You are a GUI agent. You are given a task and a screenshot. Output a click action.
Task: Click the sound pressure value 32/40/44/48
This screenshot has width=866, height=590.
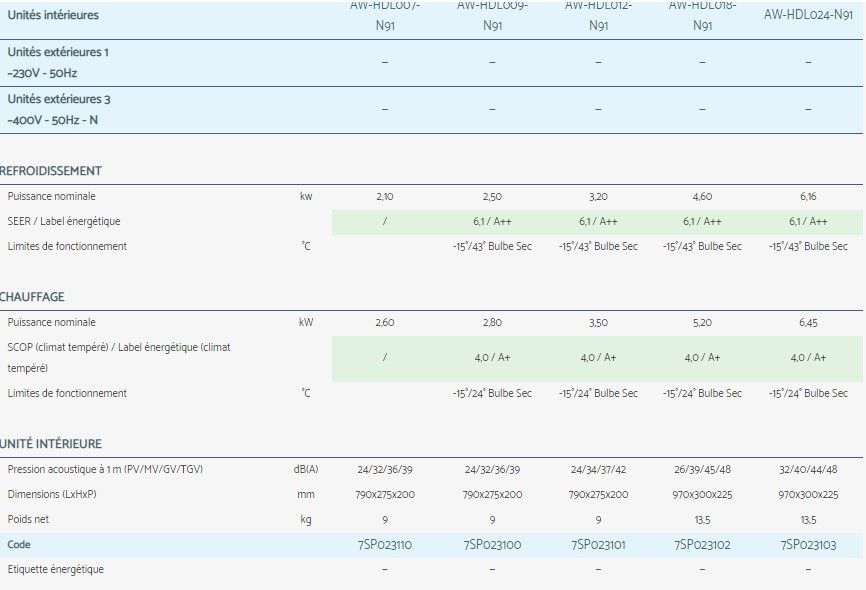(808, 469)
